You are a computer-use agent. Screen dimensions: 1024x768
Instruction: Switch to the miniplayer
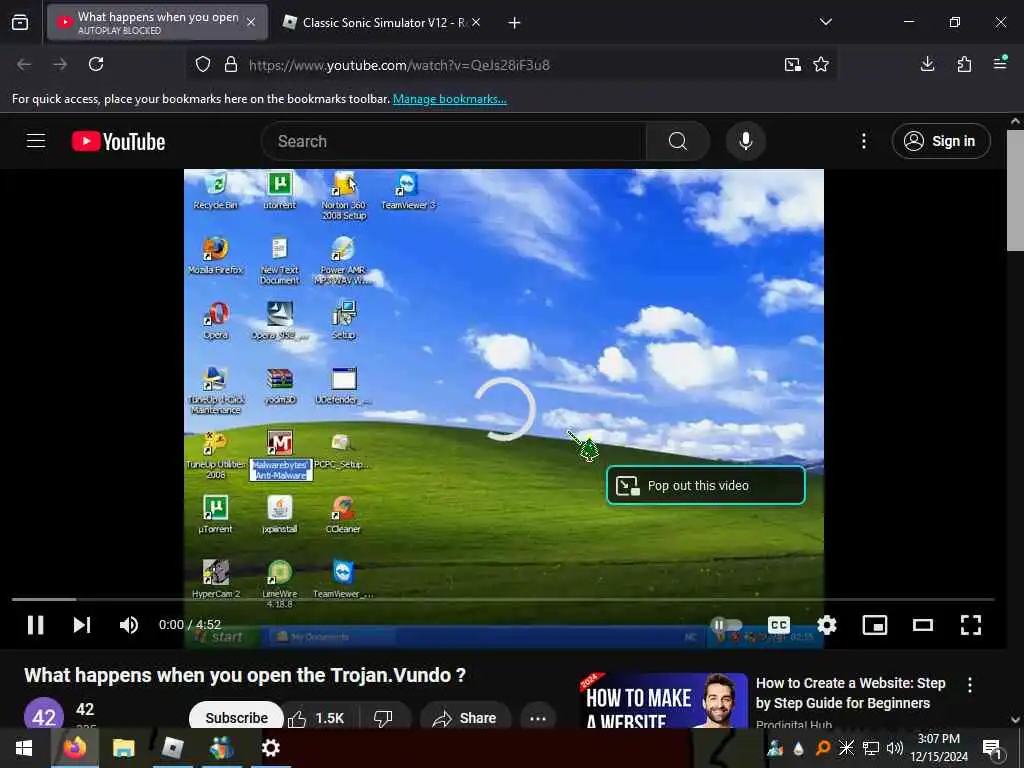coord(874,625)
